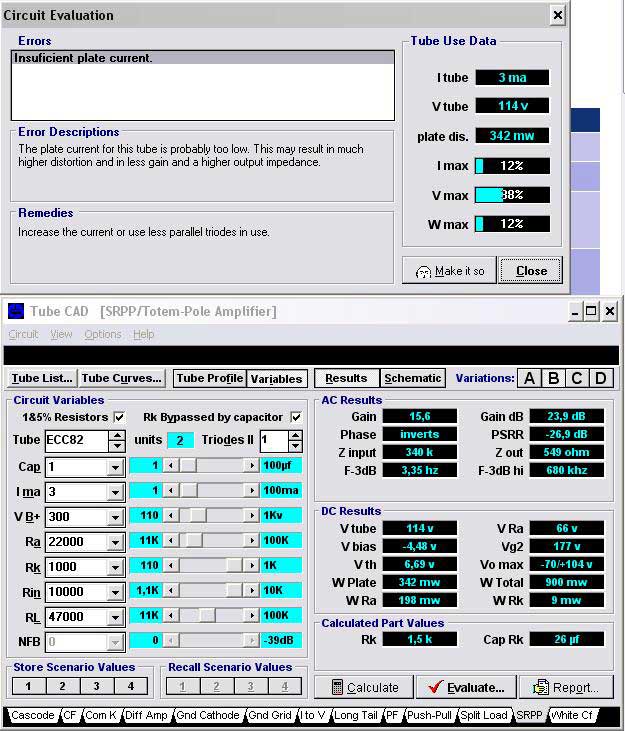The width and height of the screenshot is (625, 731).
Task: Click right arrow of Rk slider
Action: tap(252, 565)
